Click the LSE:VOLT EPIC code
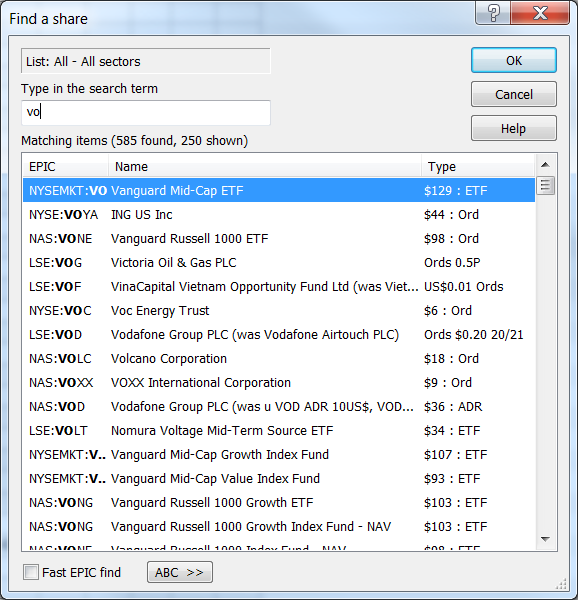The image size is (578, 600). pyautogui.click(x=58, y=431)
